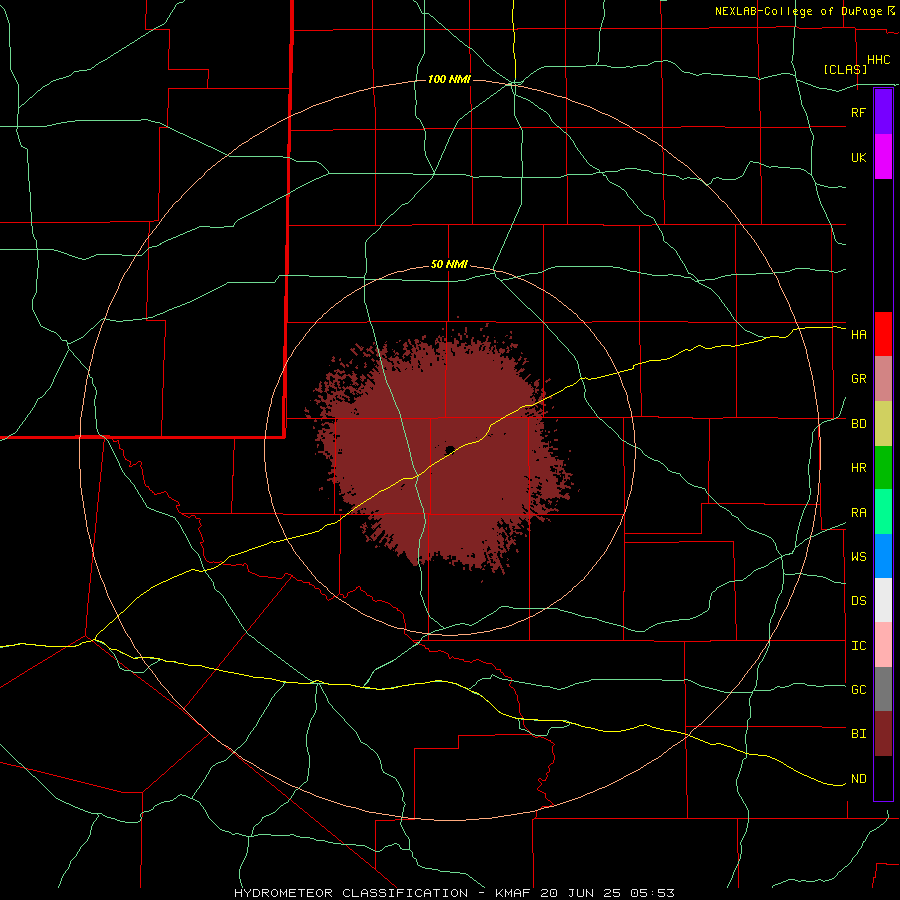Click the BD legend label
The height and width of the screenshot is (900, 900).
pyautogui.click(x=858, y=424)
